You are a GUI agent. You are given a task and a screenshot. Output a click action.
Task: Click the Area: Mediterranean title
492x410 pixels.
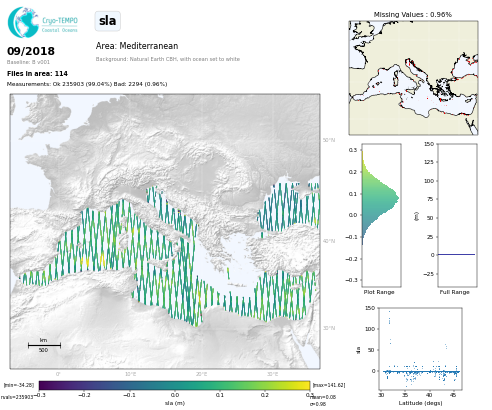137,46
